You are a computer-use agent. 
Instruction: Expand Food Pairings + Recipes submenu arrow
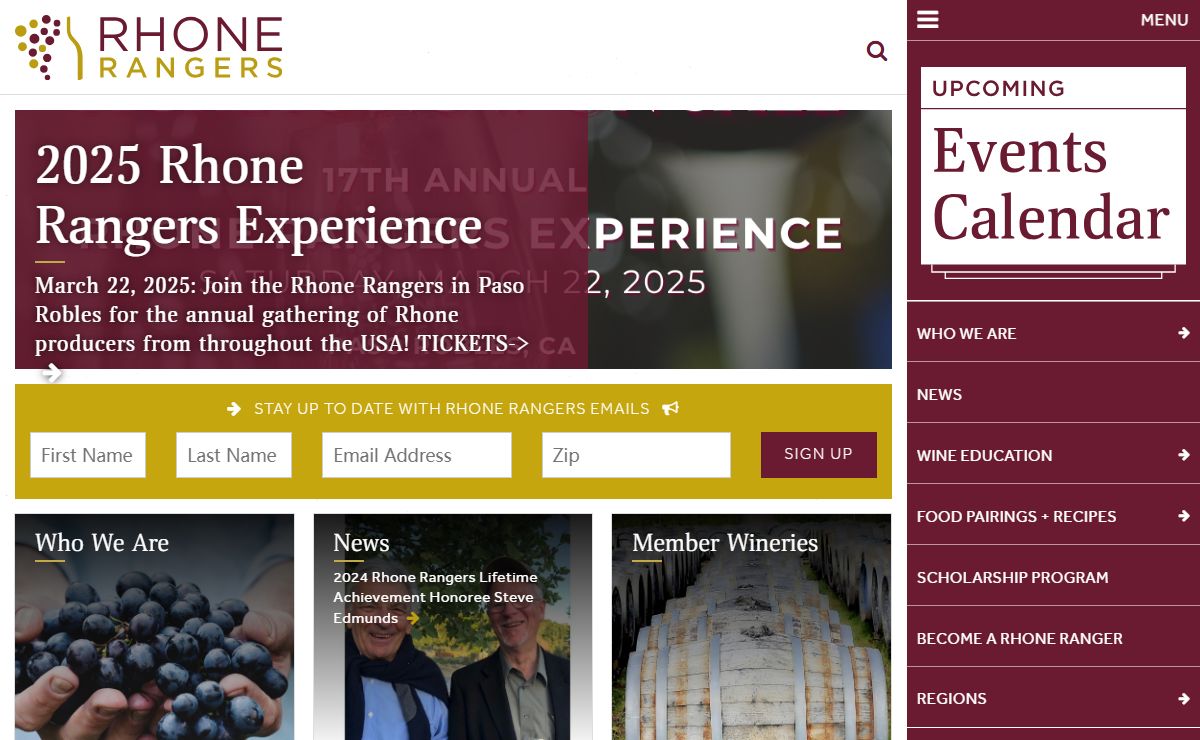click(1184, 516)
